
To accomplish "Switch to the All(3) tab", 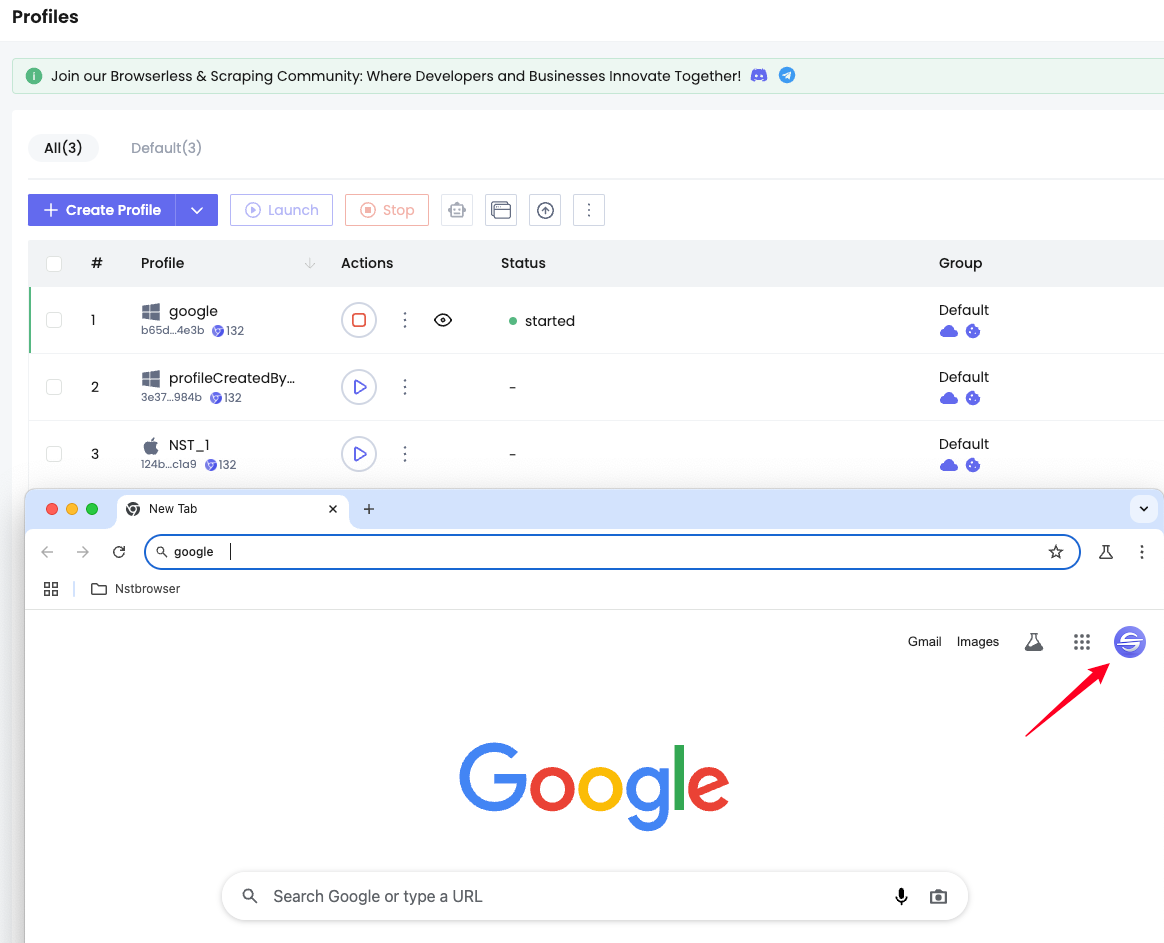I will pyautogui.click(x=63, y=148).
